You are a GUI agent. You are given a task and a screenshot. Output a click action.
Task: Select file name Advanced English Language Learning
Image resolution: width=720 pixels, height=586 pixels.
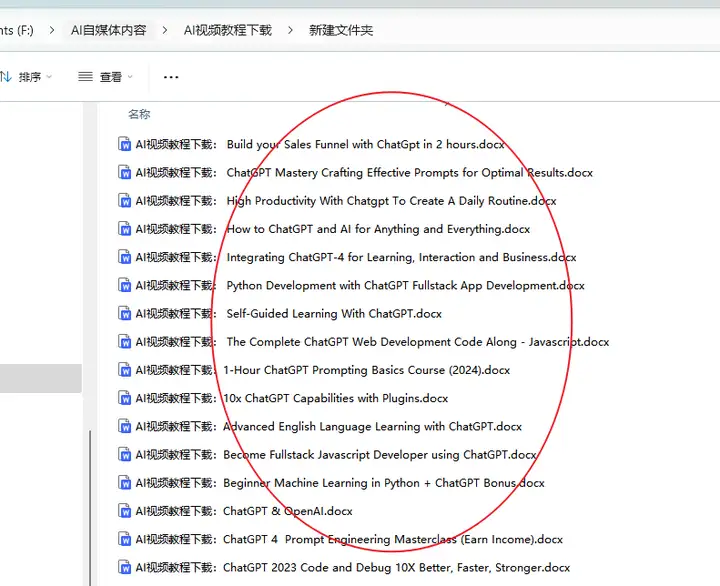tap(329, 427)
